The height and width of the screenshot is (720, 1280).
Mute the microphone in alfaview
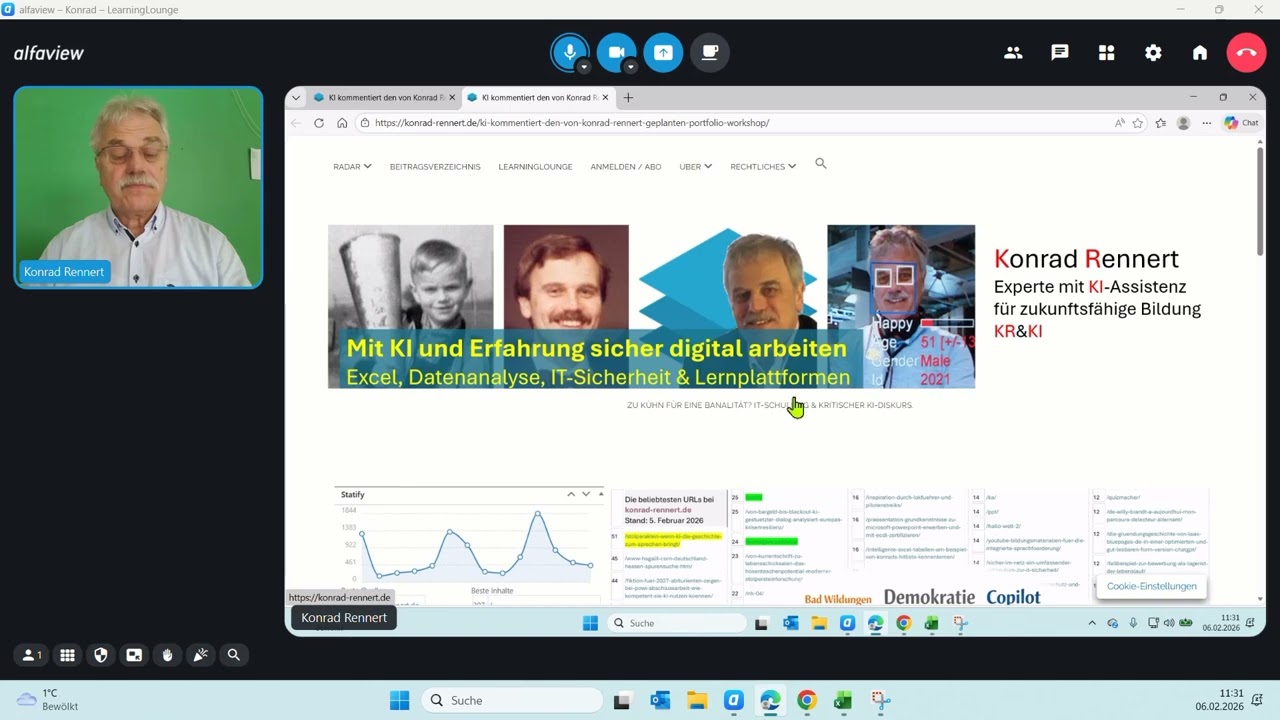[570, 52]
